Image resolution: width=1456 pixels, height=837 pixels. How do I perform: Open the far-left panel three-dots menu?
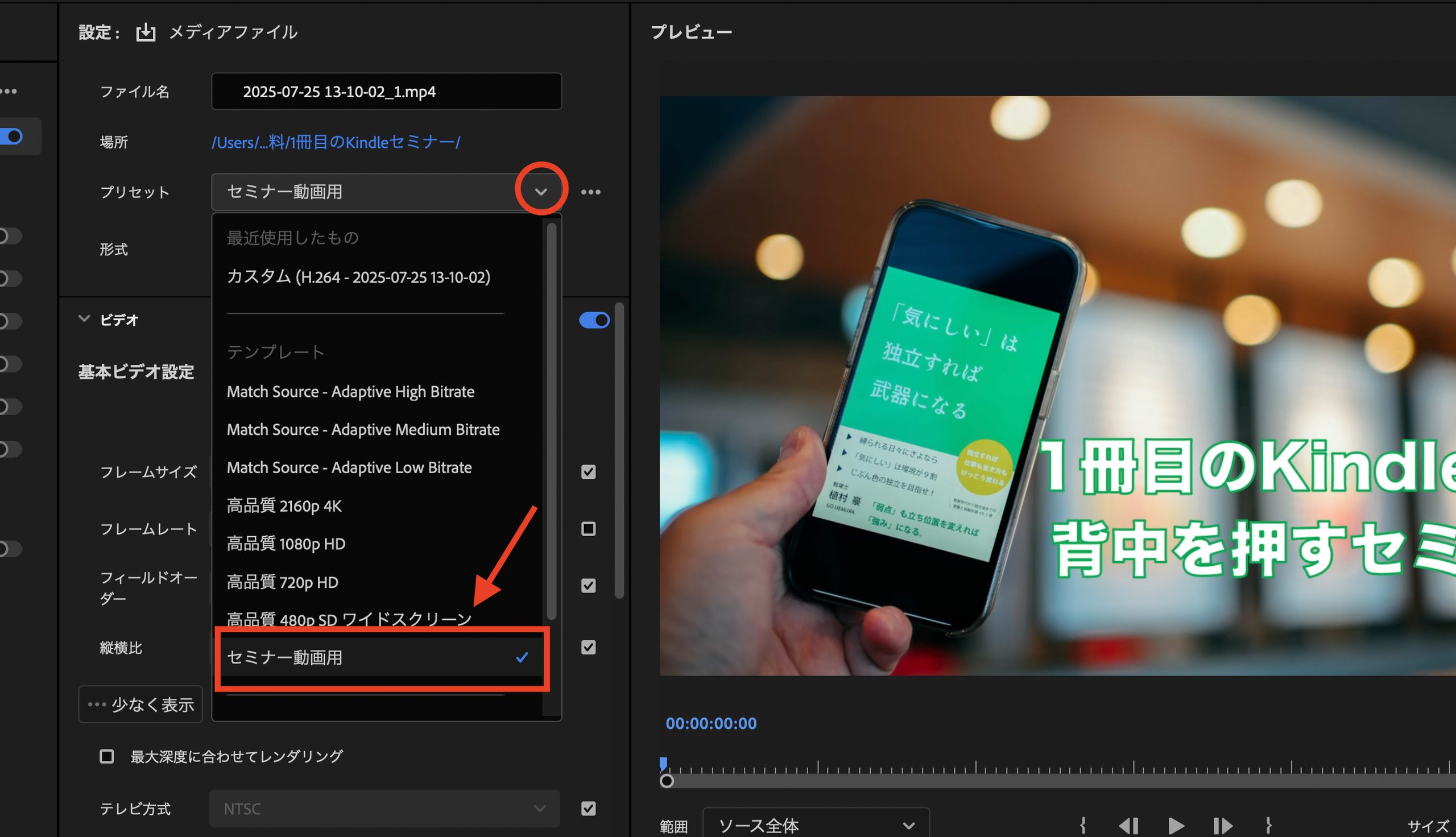pos(8,92)
